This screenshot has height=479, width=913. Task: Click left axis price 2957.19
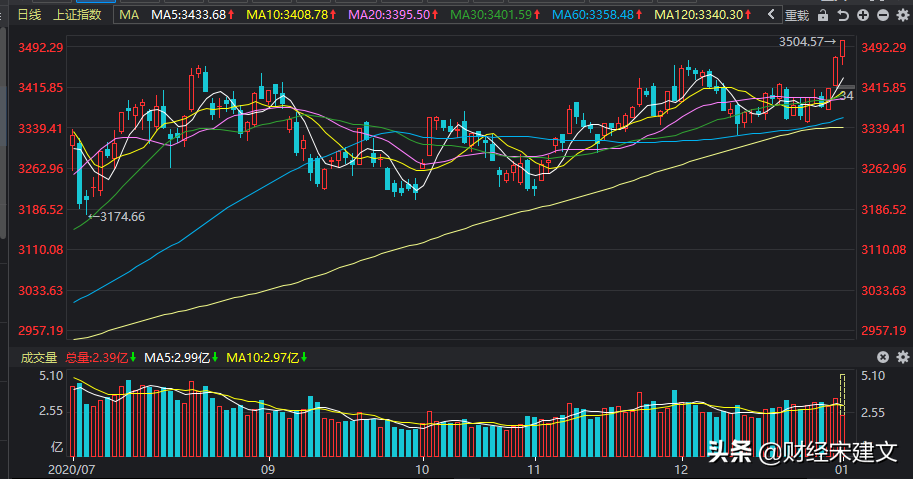[41, 331]
